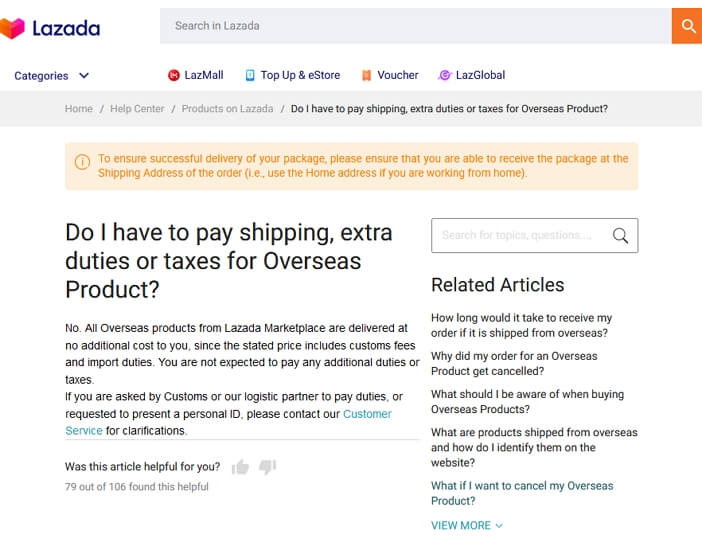Image resolution: width=702 pixels, height=546 pixels.
Task: Open 'Why did my order for an Overseas Product get cancelled' article
Action: tap(514, 363)
